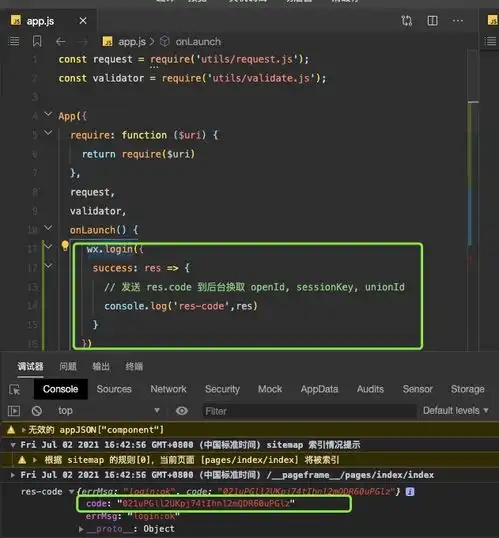Open the Default levels dropdown
This screenshot has height=538, width=499.
455,411
